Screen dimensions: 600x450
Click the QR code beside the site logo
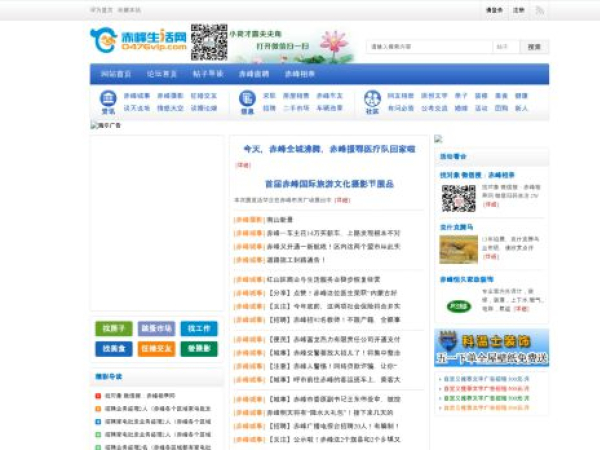pyautogui.click(x=209, y=42)
